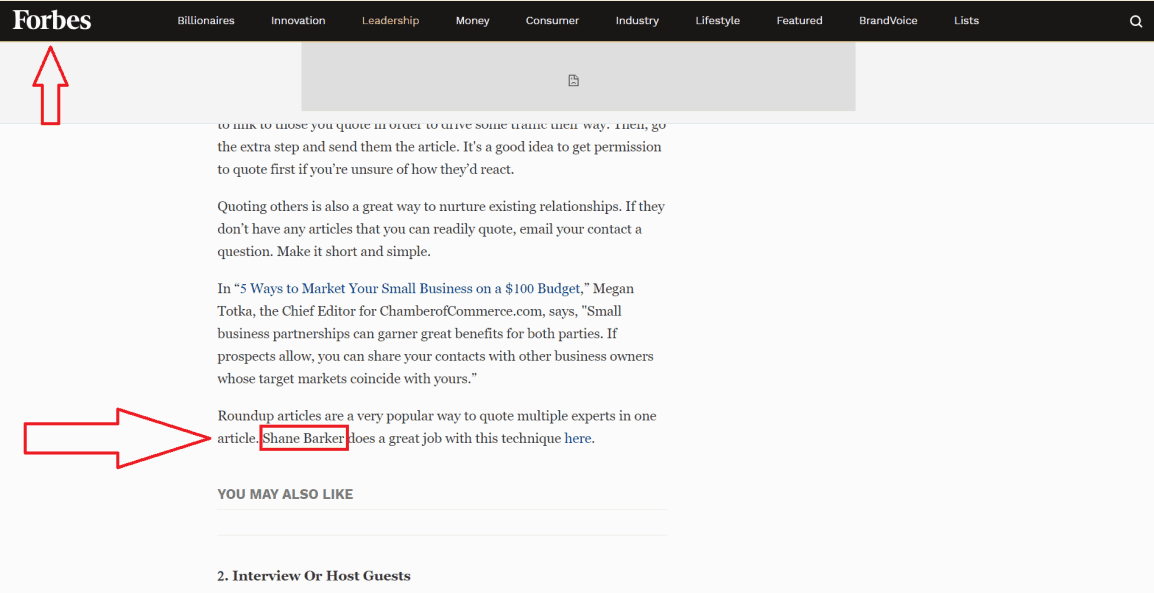Click the 'Quoting others is also a great way' sentence
1154x593 pixels.
(419, 207)
